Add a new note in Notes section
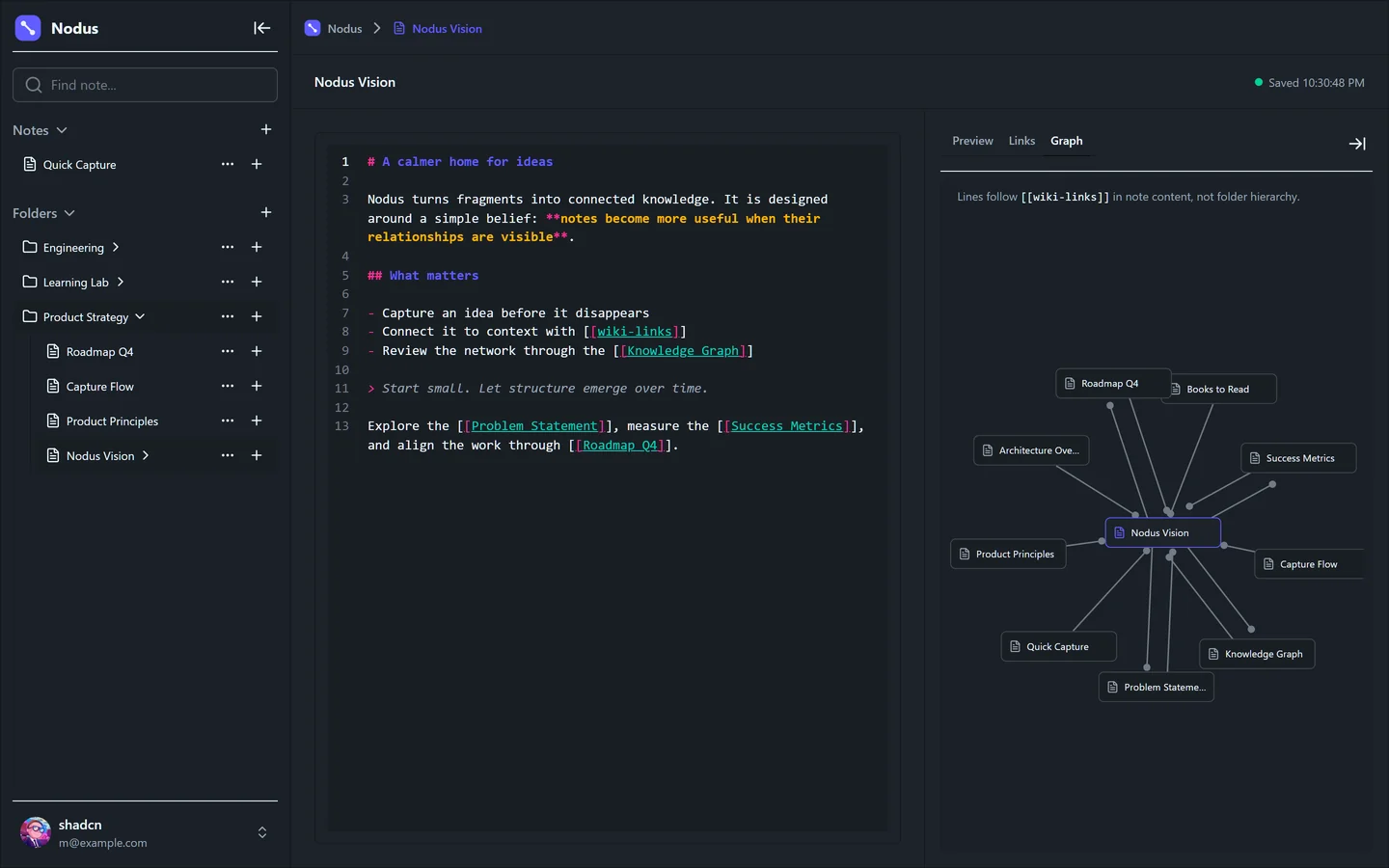 (x=266, y=129)
